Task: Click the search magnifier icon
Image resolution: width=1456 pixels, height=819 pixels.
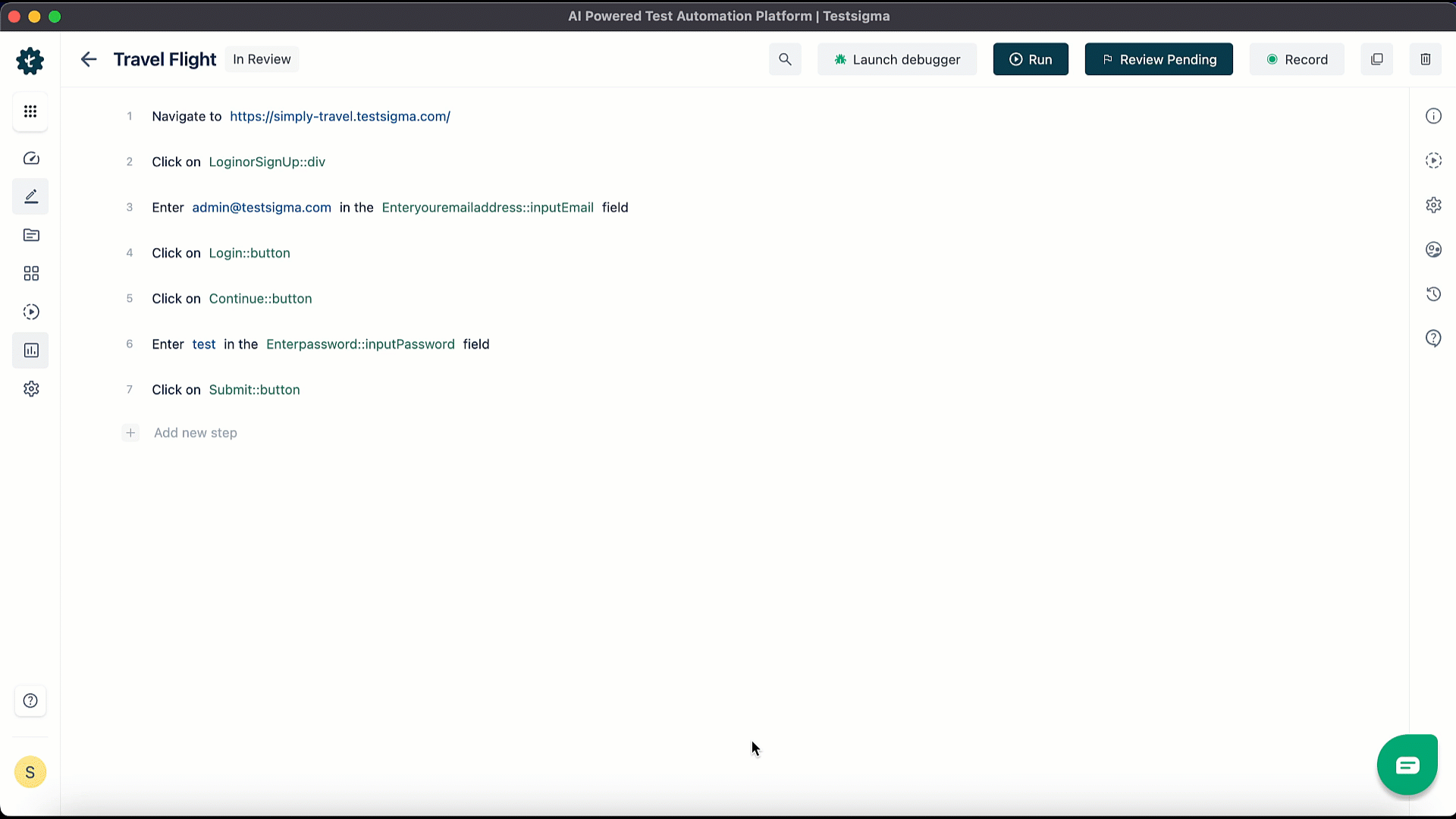Action: coord(786,60)
